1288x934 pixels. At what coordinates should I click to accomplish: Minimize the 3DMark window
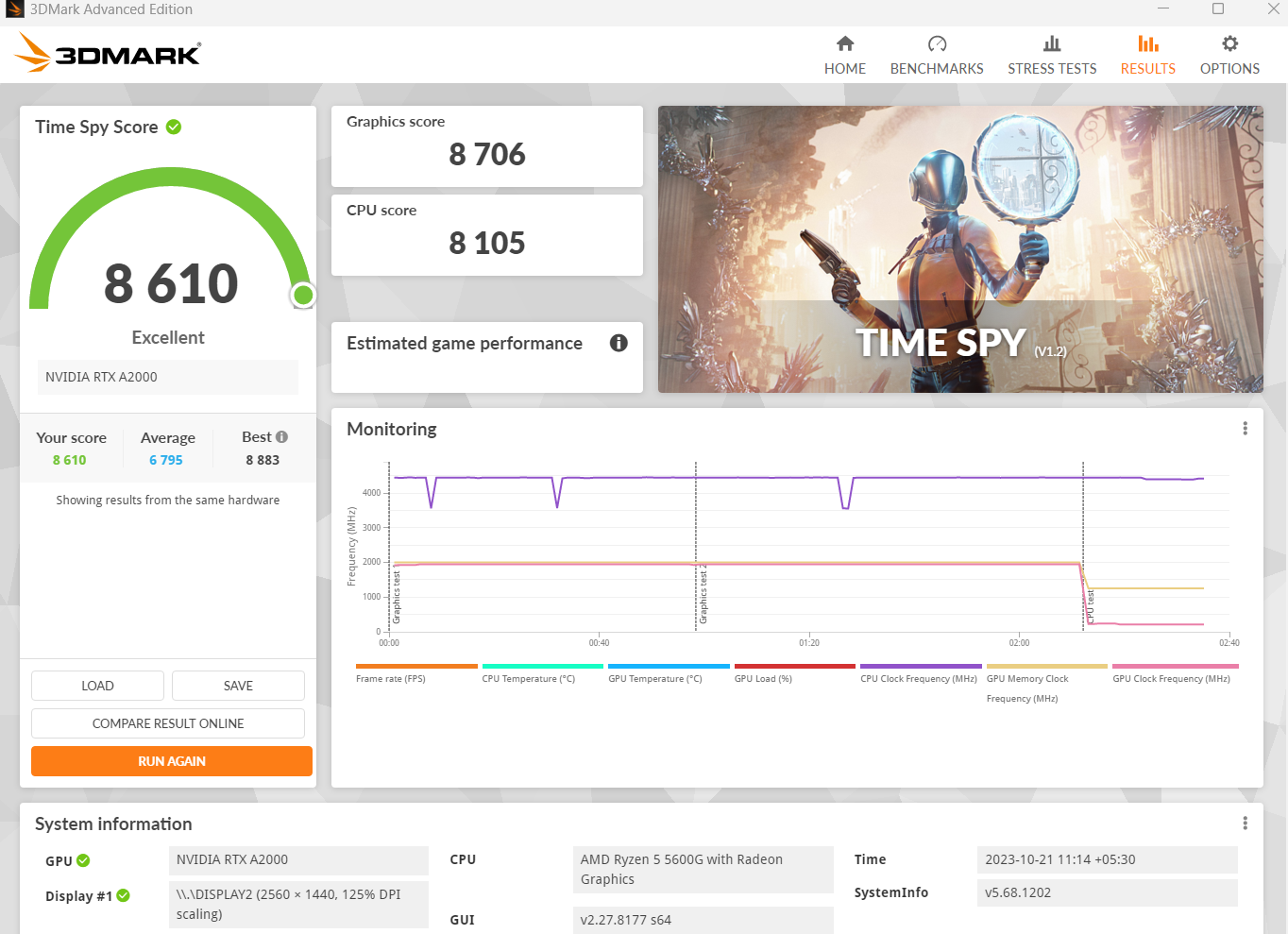click(1163, 8)
